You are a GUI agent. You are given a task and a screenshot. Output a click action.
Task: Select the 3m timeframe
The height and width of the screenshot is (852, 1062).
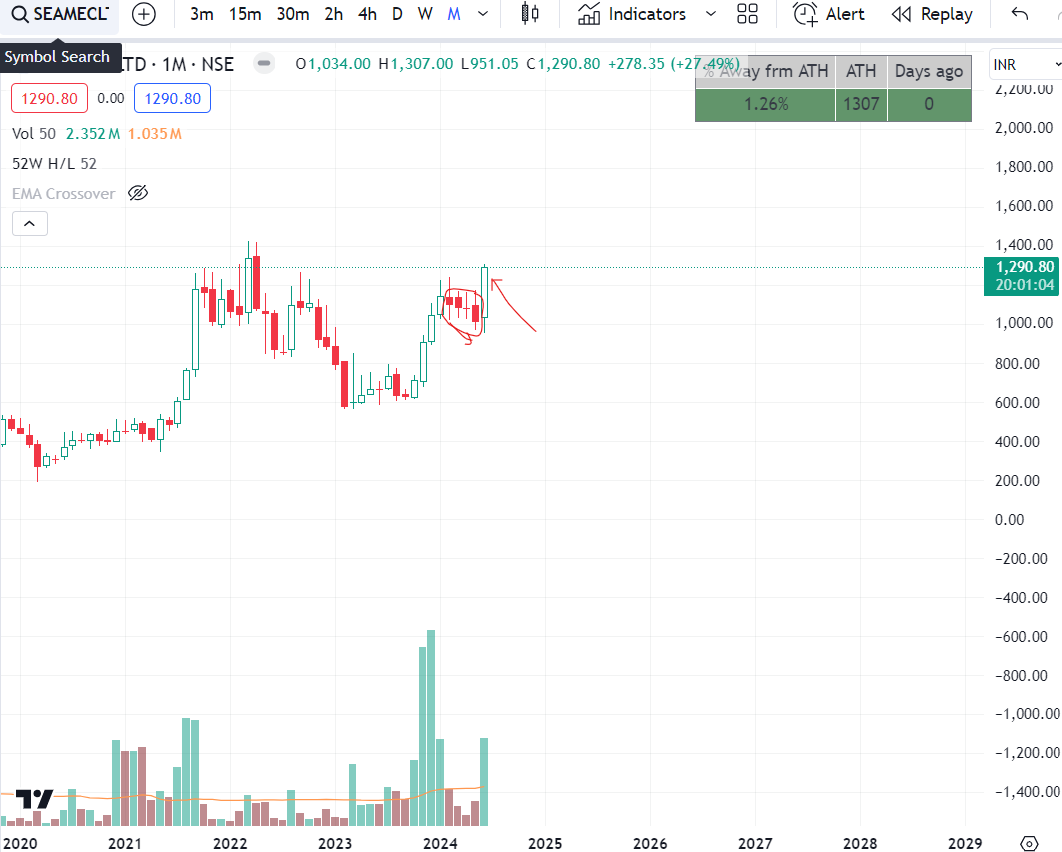pyautogui.click(x=202, y=14)
